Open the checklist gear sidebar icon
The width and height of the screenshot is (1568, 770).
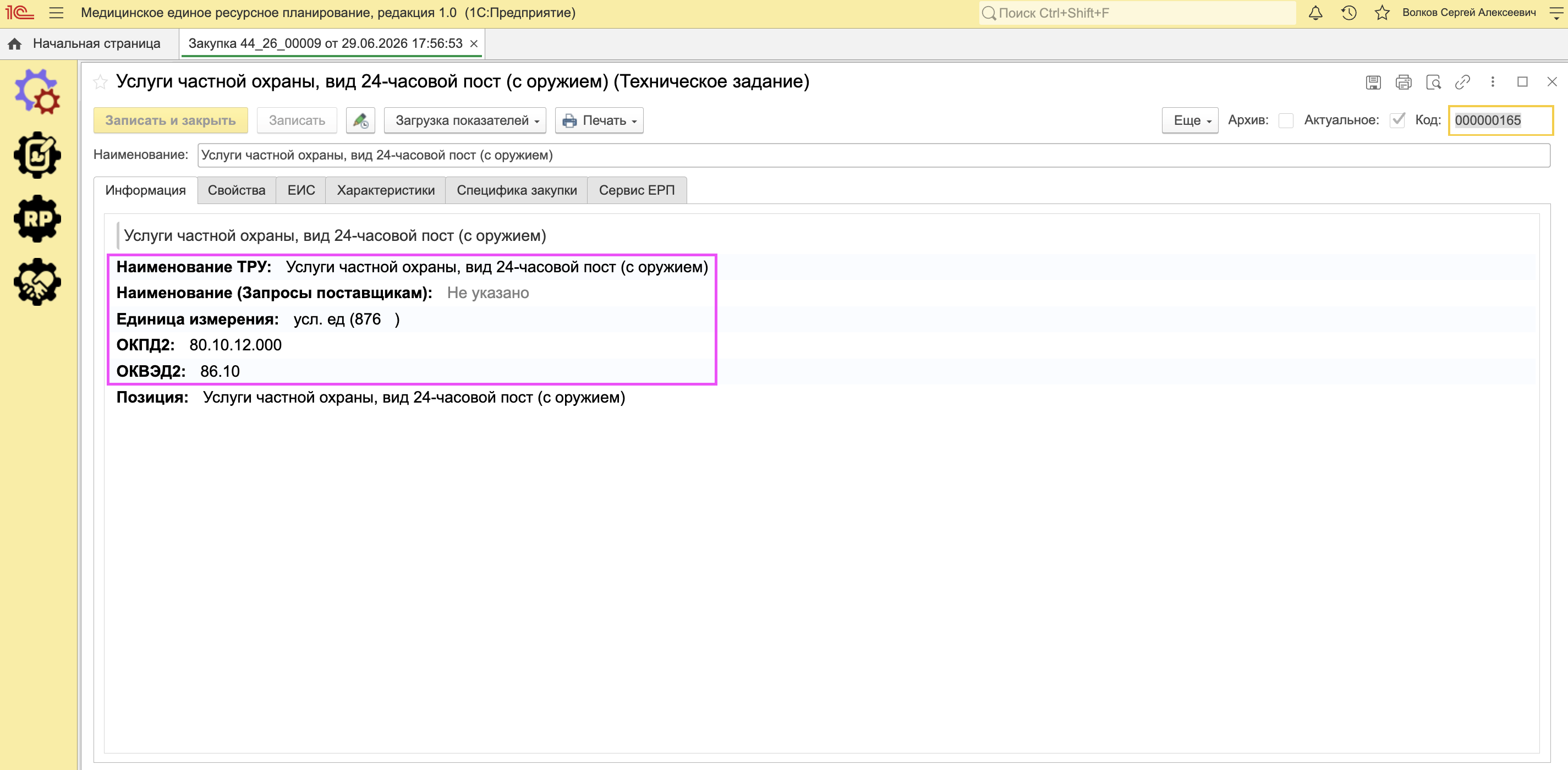click(37, 155)
